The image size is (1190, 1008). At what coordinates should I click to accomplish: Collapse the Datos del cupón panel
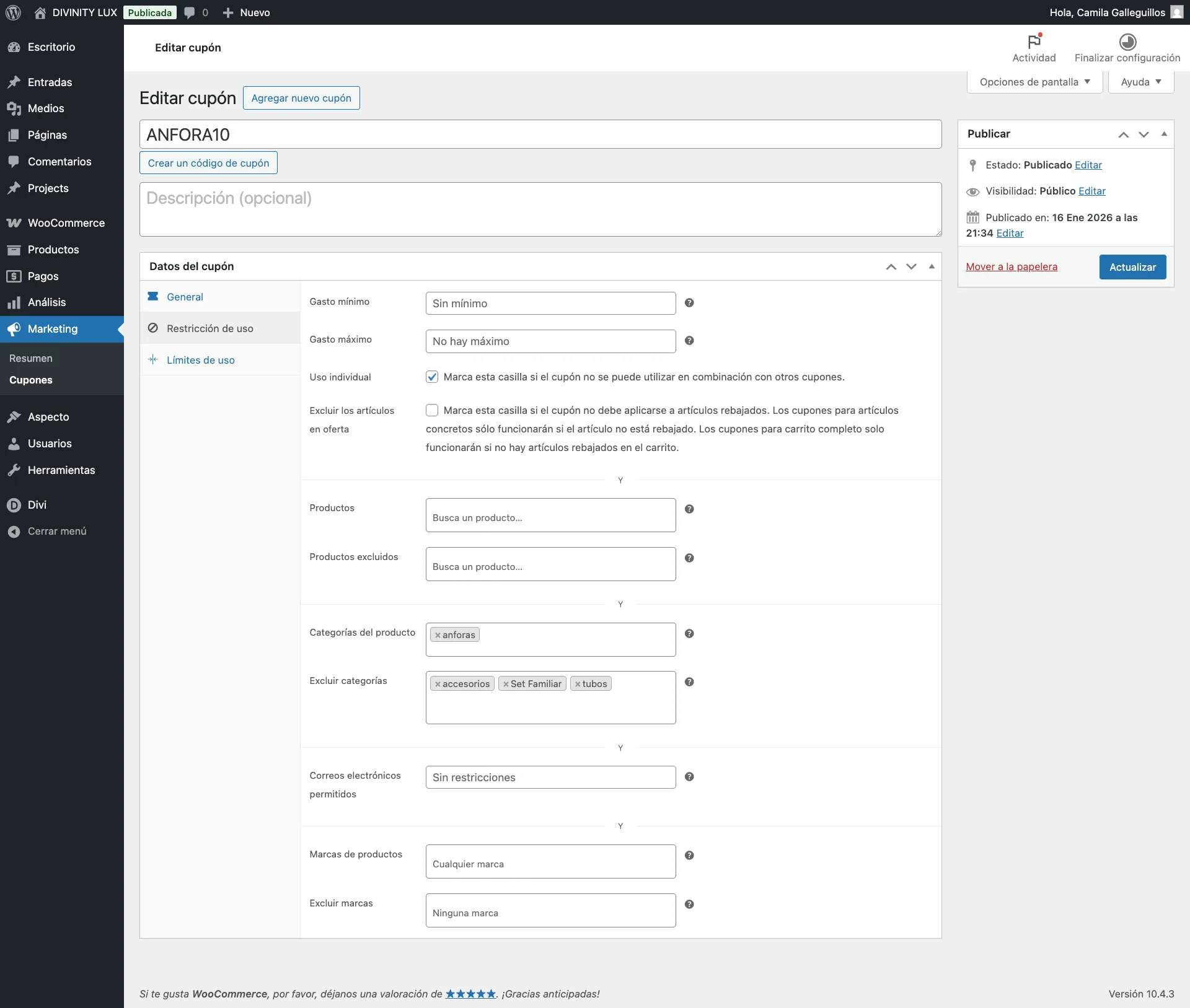932,266
